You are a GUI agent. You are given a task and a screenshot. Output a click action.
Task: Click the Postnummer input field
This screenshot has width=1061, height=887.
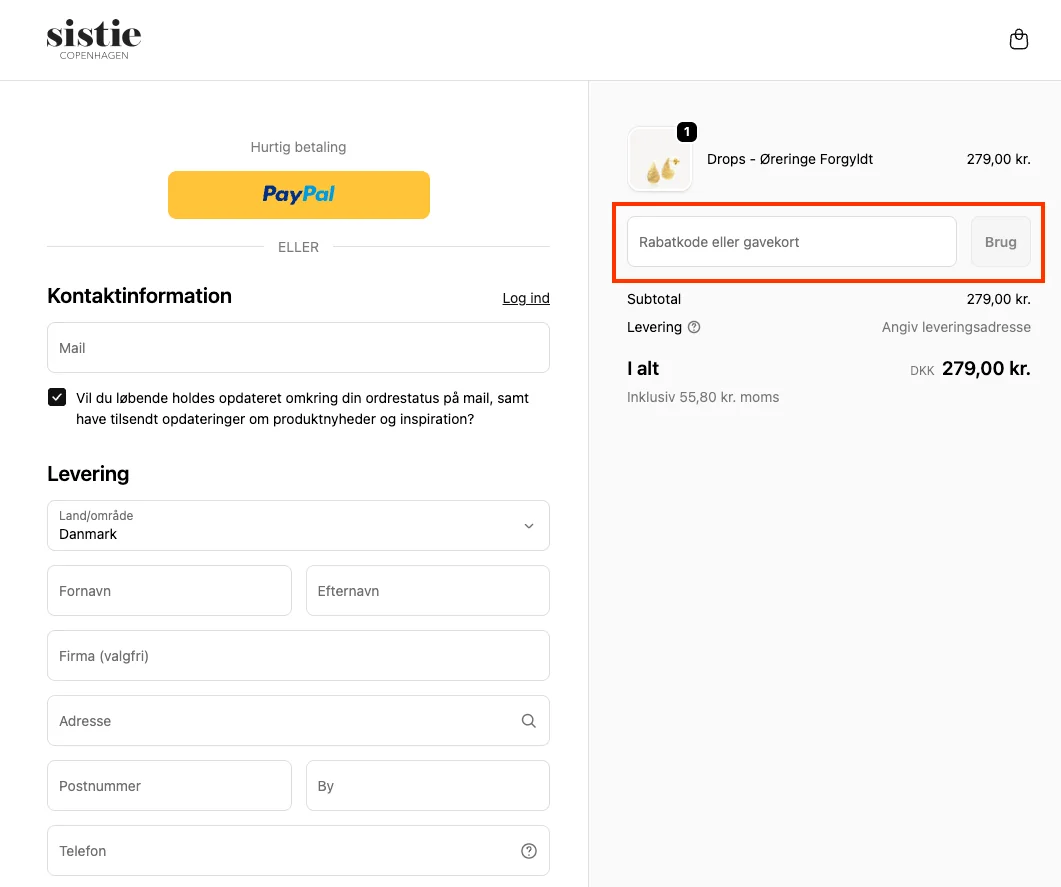click(169, 786)
